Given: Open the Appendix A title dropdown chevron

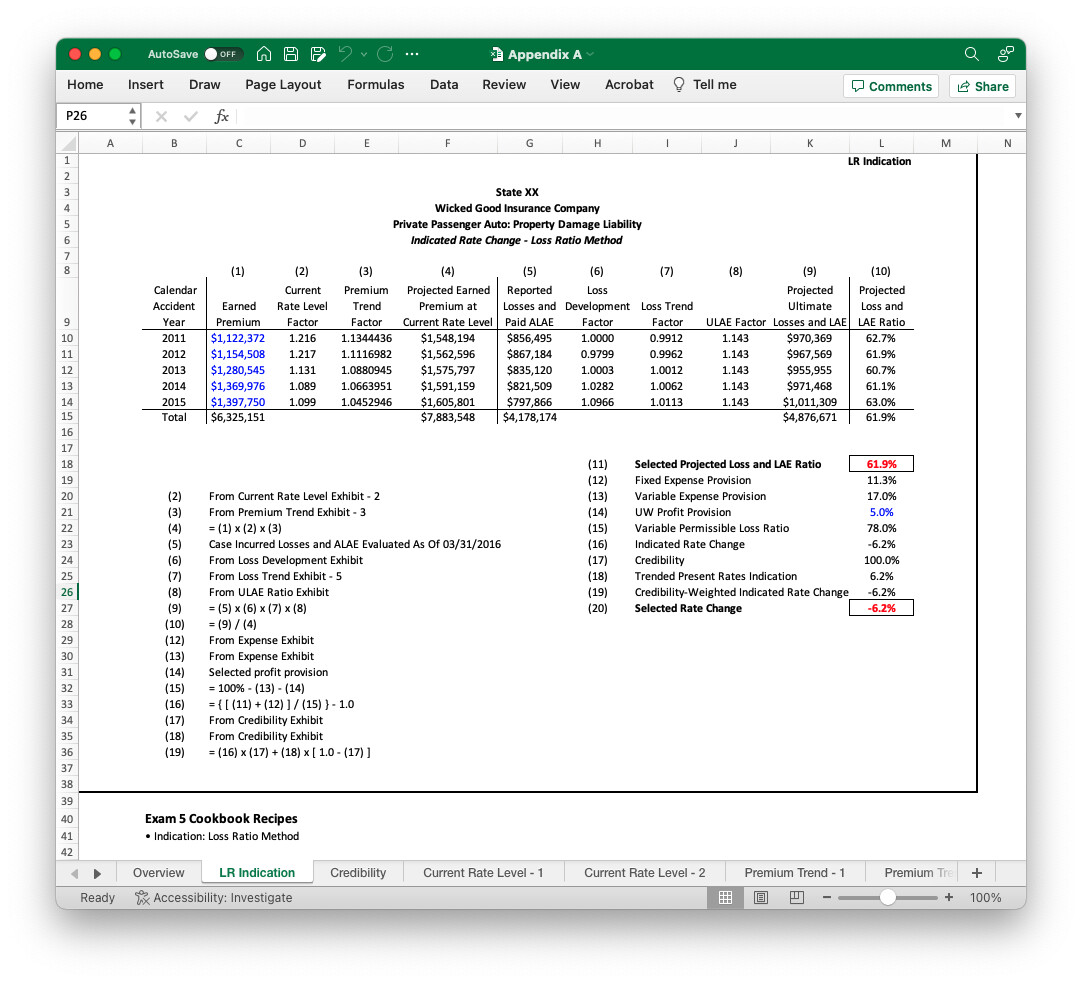Looking at the screenshot, I should coord(590,54).
